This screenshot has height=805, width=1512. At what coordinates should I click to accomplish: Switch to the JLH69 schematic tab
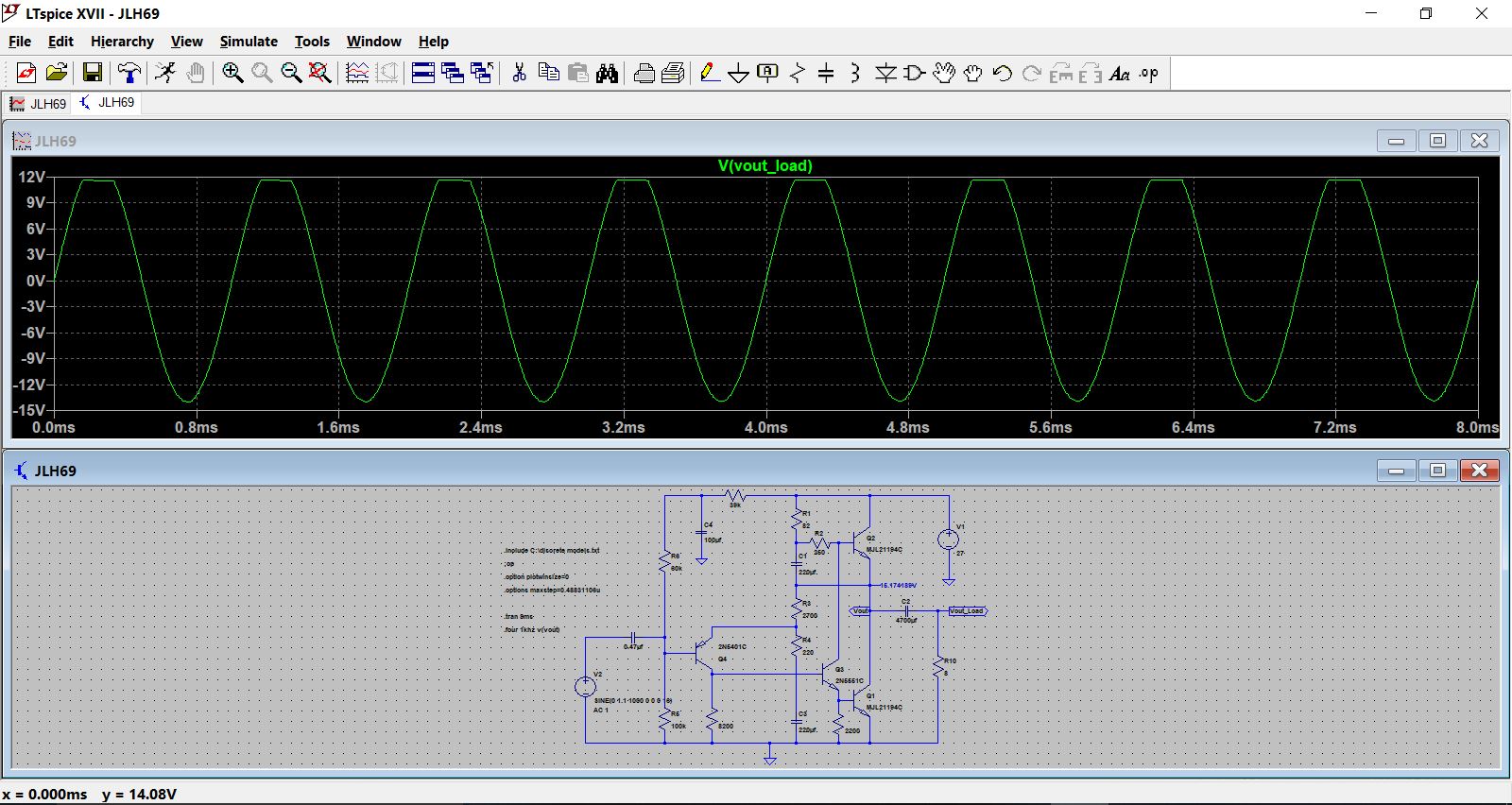tap(107, 103)
